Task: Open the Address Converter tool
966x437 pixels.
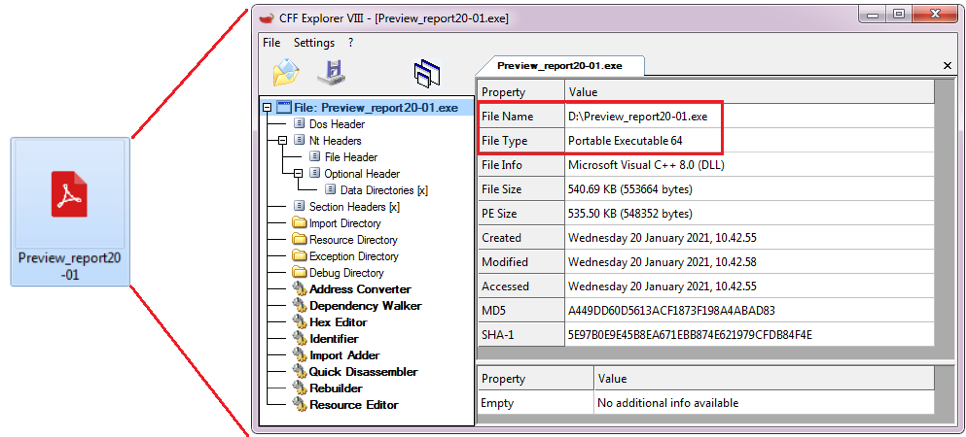Action: [x=359, y=289]
